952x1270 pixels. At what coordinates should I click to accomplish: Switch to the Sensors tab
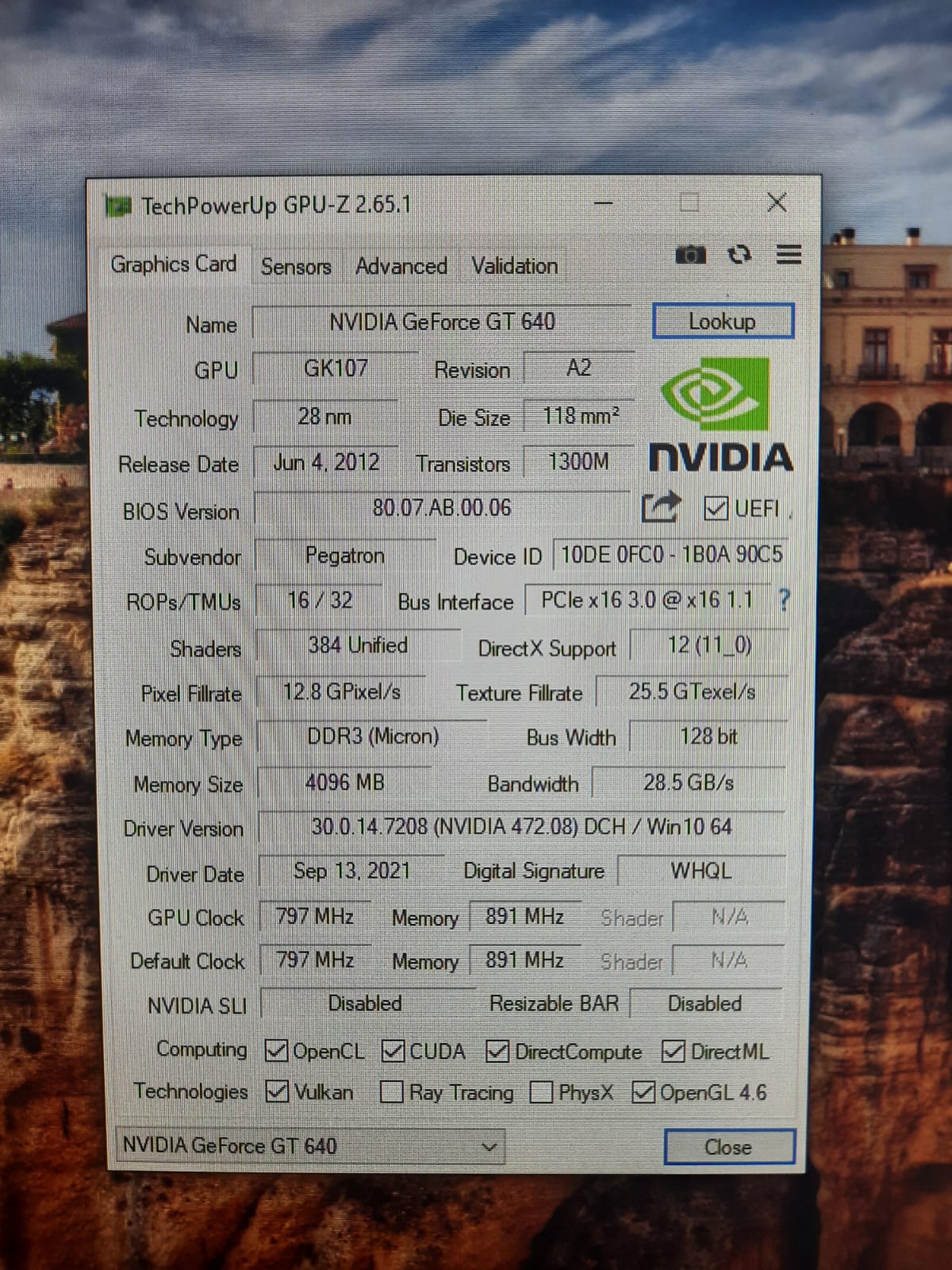tap(296, 267)
